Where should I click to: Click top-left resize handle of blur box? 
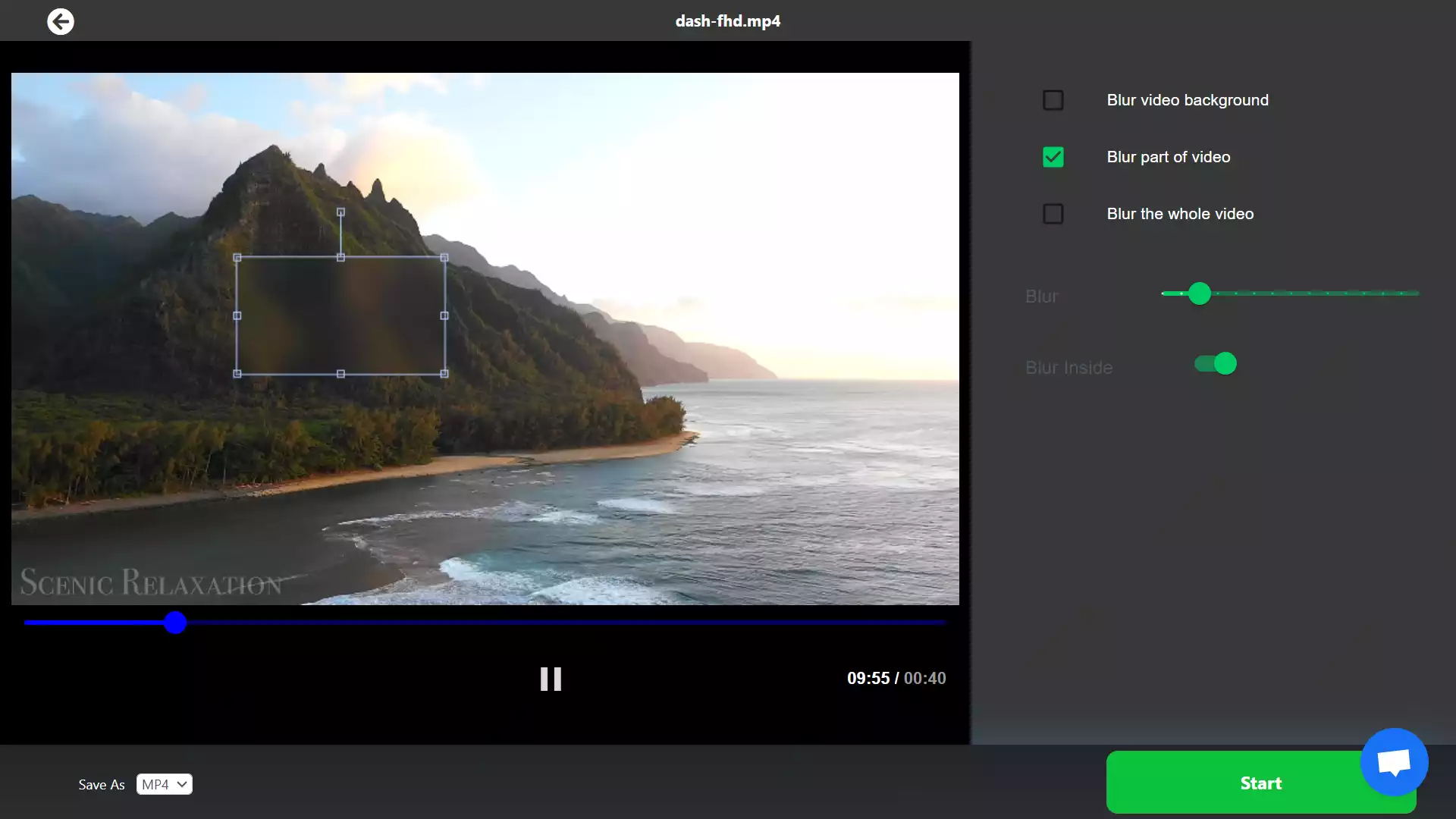point(237,258)
